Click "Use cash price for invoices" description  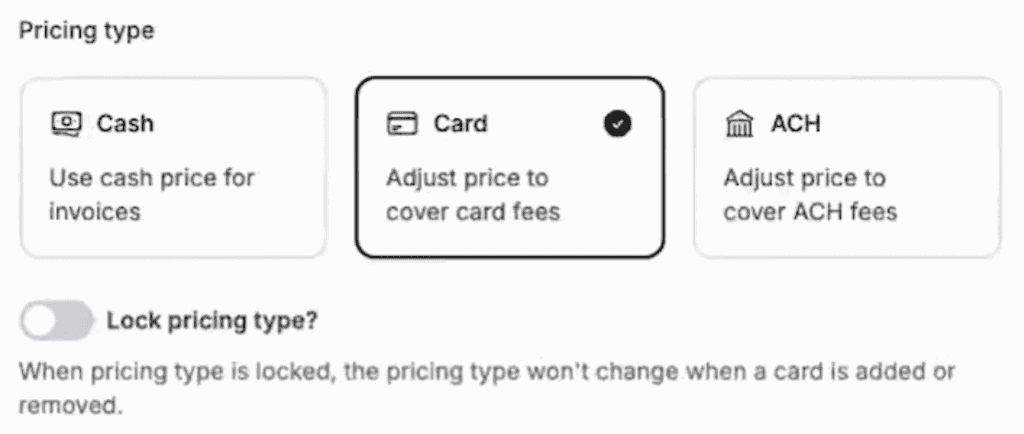pyautogui.click(x=152, y=195)
